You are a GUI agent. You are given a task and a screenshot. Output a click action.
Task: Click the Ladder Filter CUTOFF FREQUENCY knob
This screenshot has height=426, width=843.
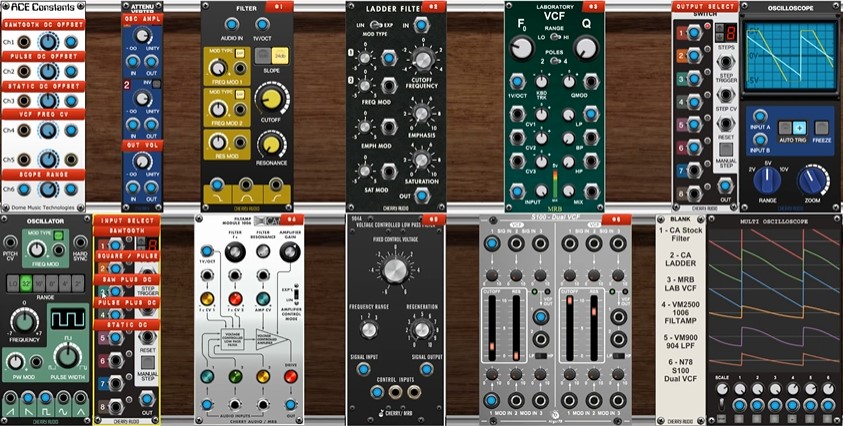[x=423, y=59]
